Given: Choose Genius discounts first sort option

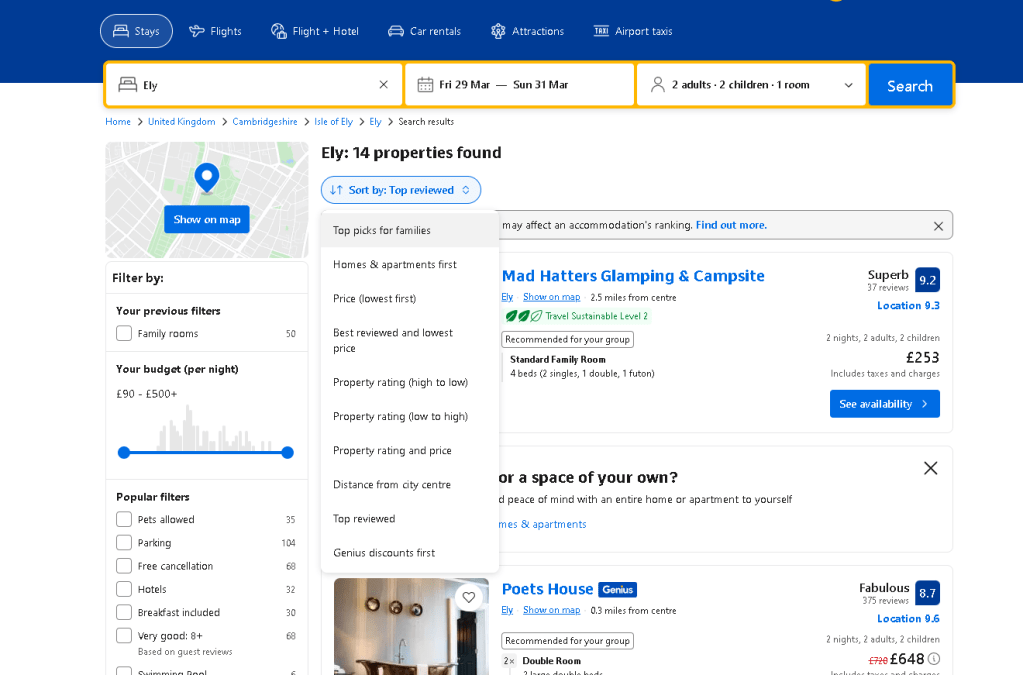Looking at the screenshot, I should tap(410, 552).
